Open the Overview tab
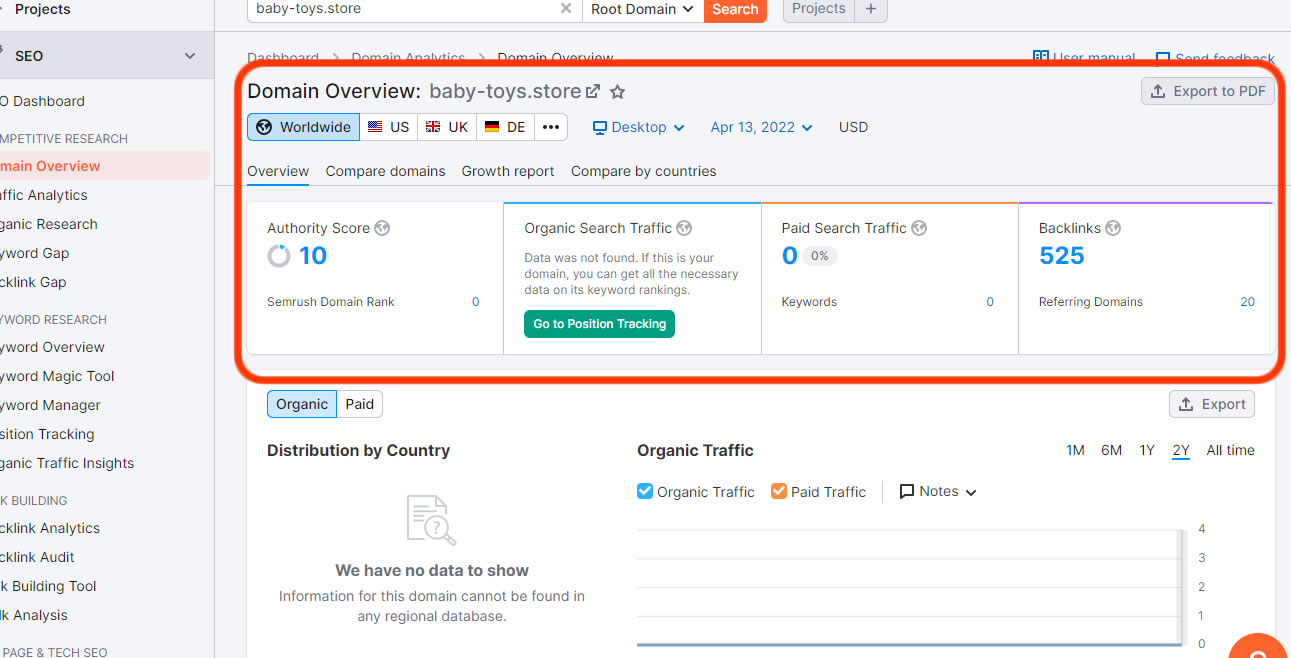 [x=278, y=171]
